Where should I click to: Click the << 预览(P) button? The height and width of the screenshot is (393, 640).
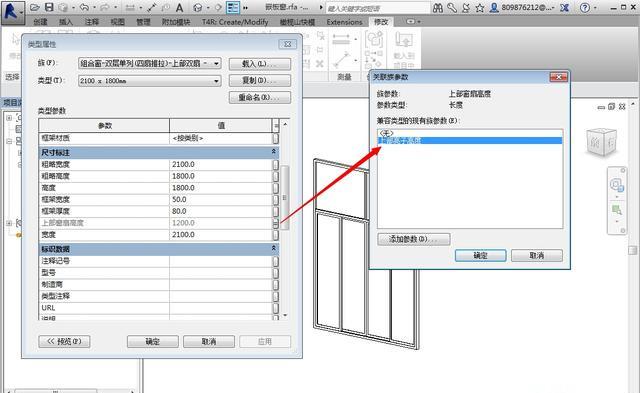64,342
